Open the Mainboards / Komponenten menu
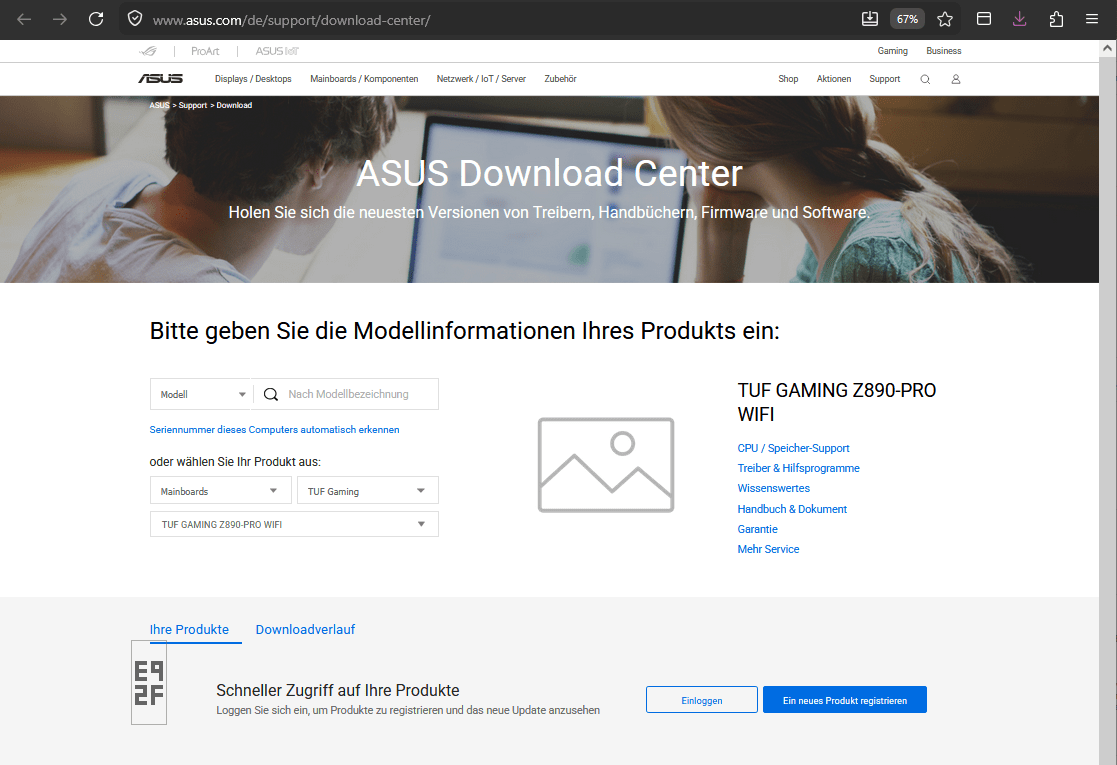Image resolution: width=1117 pixels, height=765 pixels. [364, 79]
